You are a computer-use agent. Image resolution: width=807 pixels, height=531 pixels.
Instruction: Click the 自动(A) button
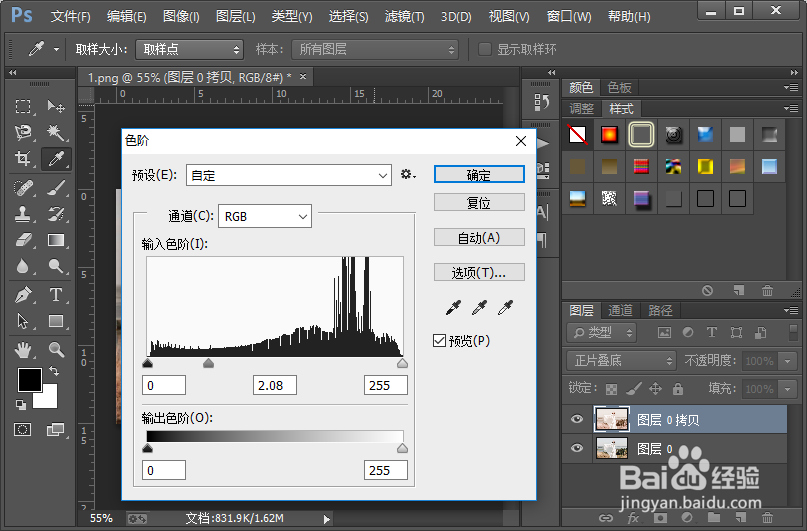[479, 237]
